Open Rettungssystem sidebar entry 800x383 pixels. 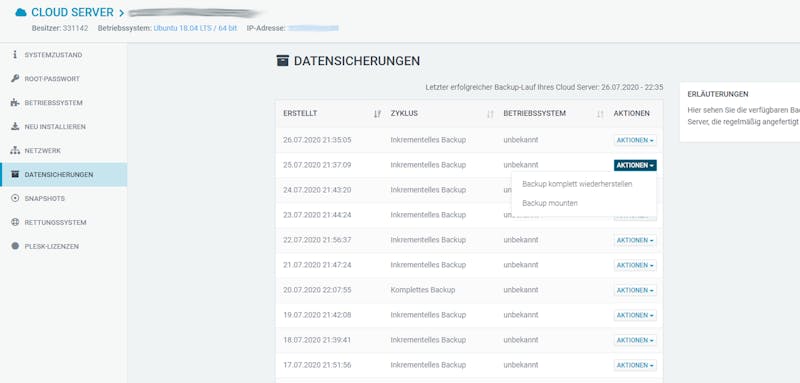point(63,222)
